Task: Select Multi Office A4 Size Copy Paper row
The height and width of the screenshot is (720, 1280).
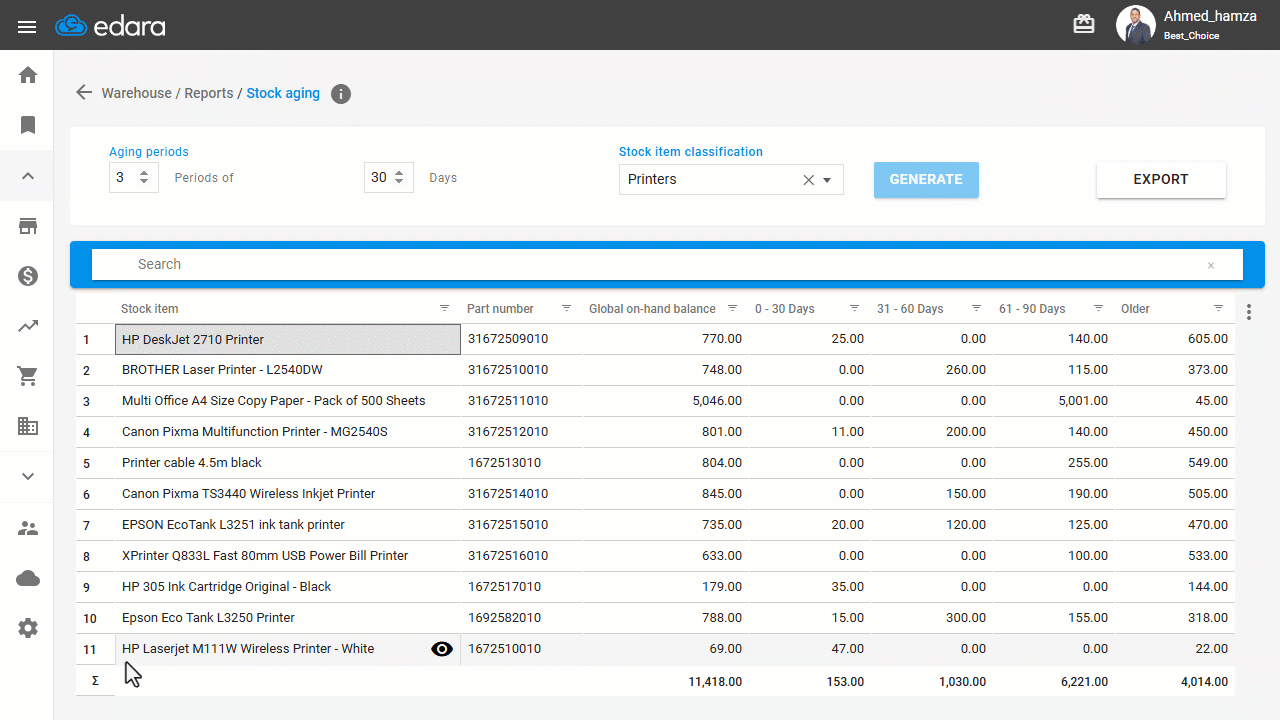Action: point(288,401)
